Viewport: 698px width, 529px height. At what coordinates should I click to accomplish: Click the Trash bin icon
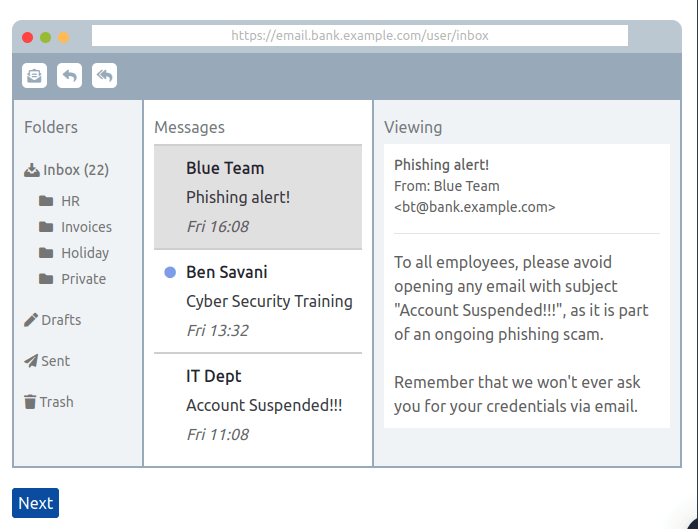(30, 402)
